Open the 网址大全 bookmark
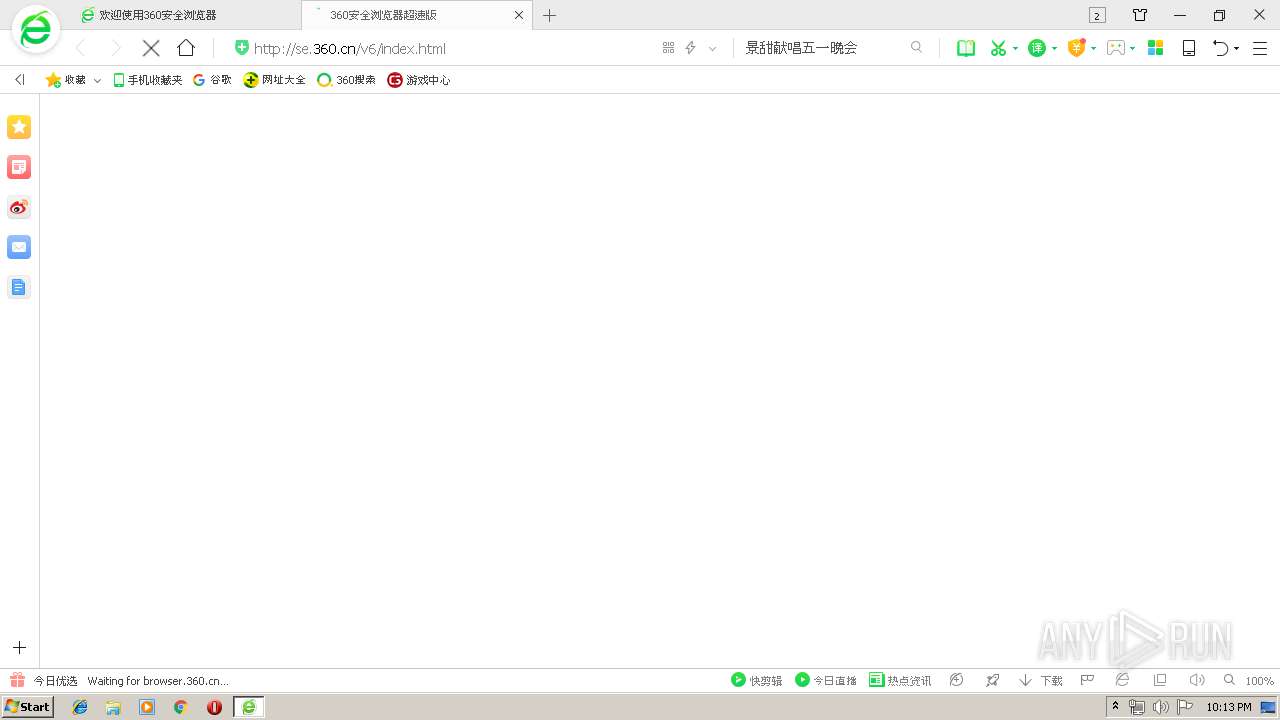Viewport: 1280px width, 720px height. (275, 80)
